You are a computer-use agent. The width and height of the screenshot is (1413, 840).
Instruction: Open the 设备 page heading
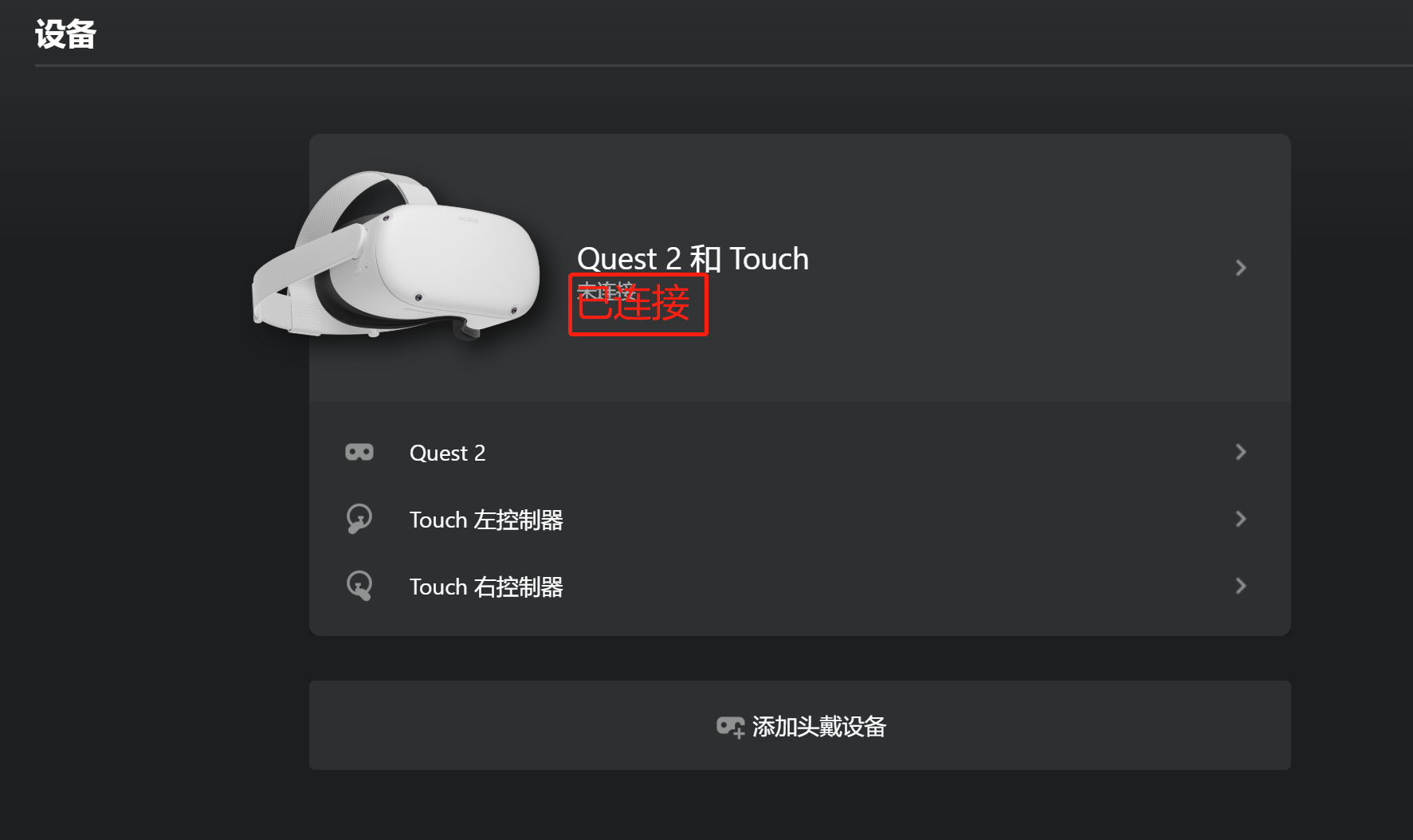coord(65,33)
